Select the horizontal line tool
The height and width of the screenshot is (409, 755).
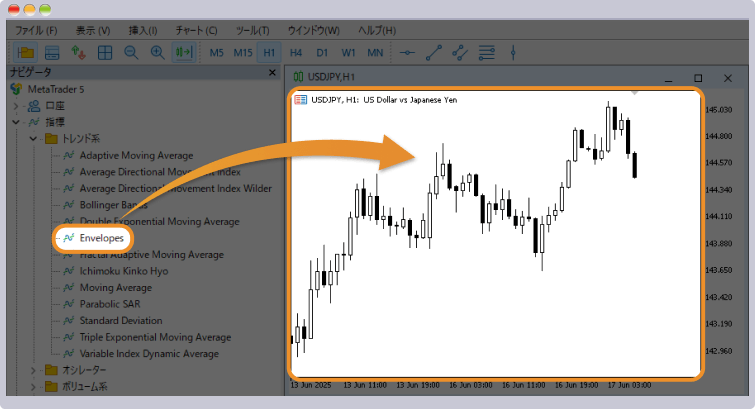[x=407, y=53]
